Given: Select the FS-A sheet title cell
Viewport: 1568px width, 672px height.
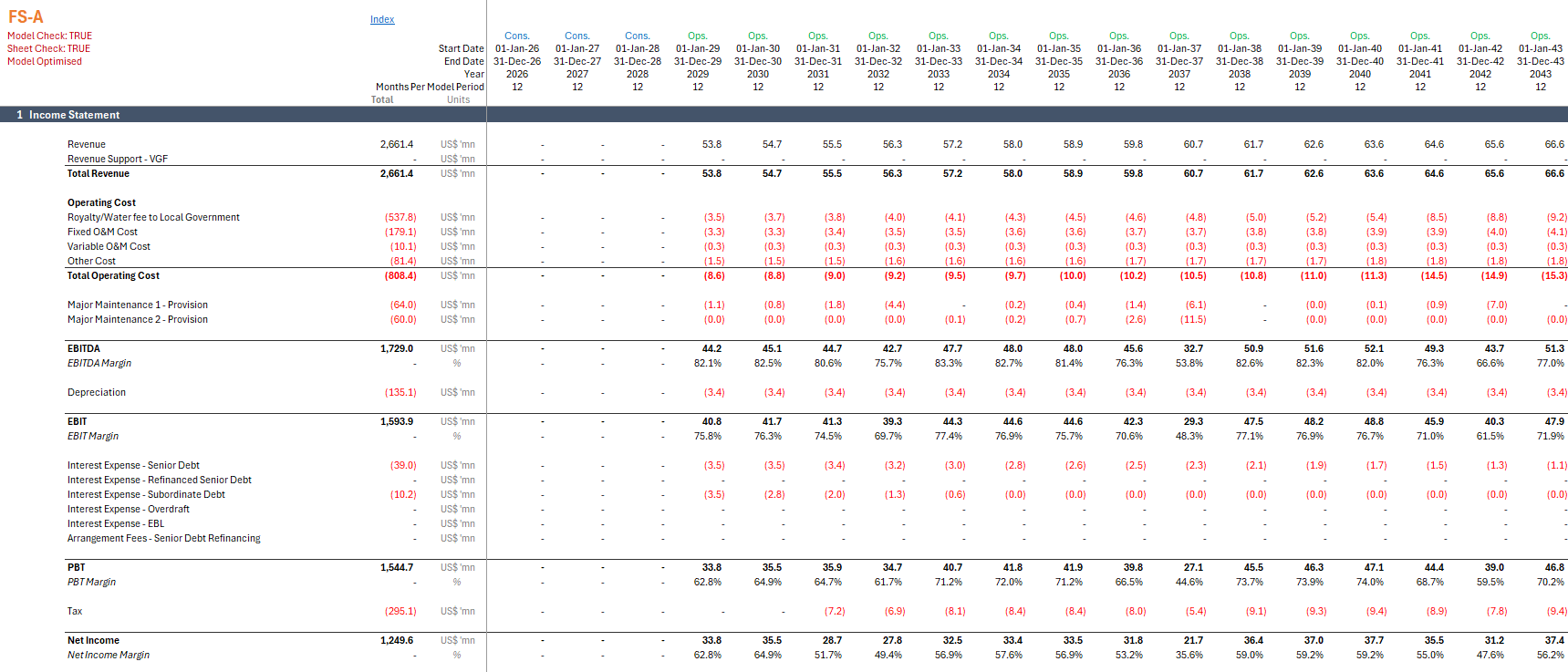Looking at the screenshot, I should pos(26,17).
